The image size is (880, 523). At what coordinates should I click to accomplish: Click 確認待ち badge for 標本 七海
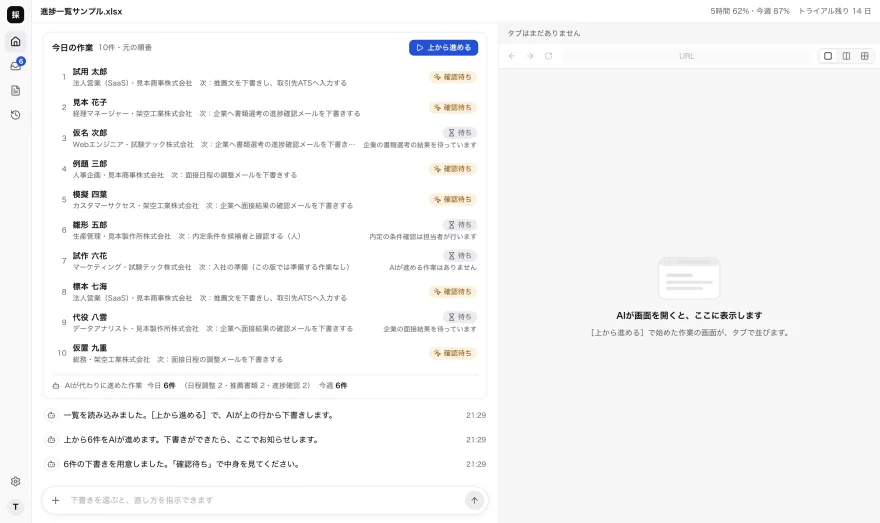click(x=453, y=292)
